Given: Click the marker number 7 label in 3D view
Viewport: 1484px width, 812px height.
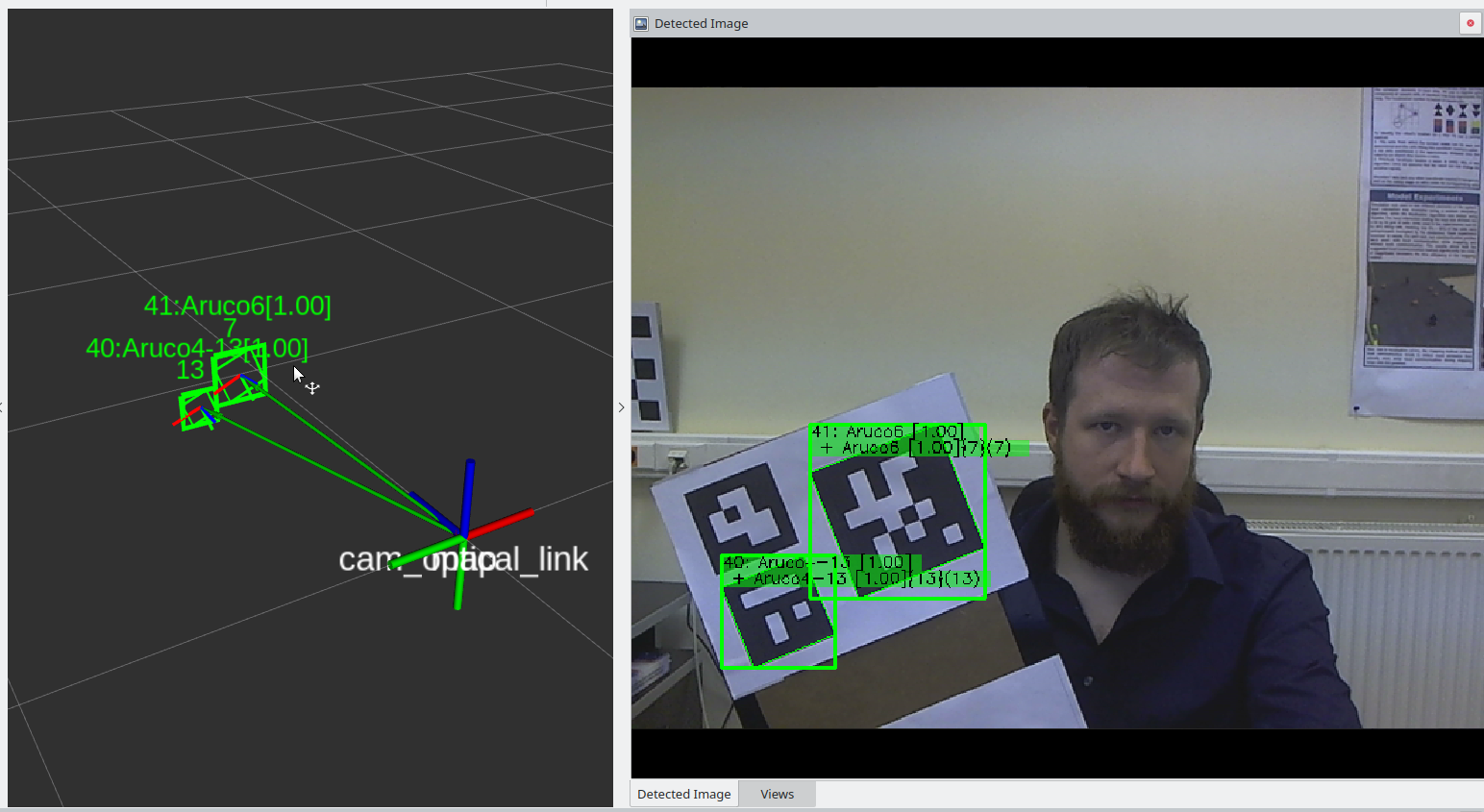Looking at the screenshot, I should tap(230, 328).
